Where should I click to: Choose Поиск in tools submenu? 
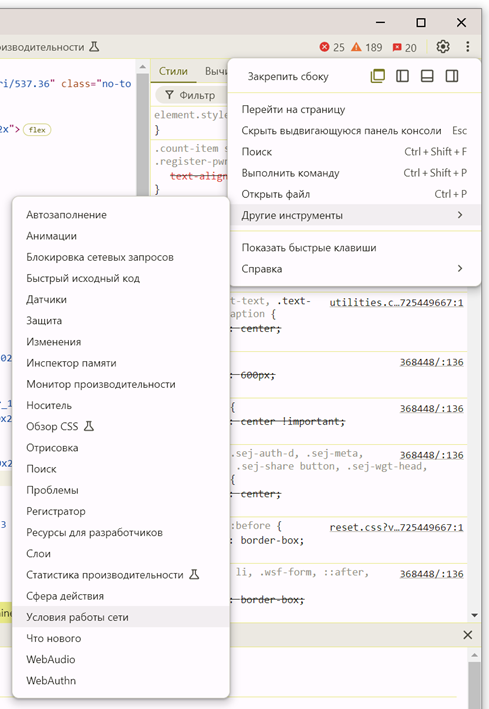click(x=121, y=469)
